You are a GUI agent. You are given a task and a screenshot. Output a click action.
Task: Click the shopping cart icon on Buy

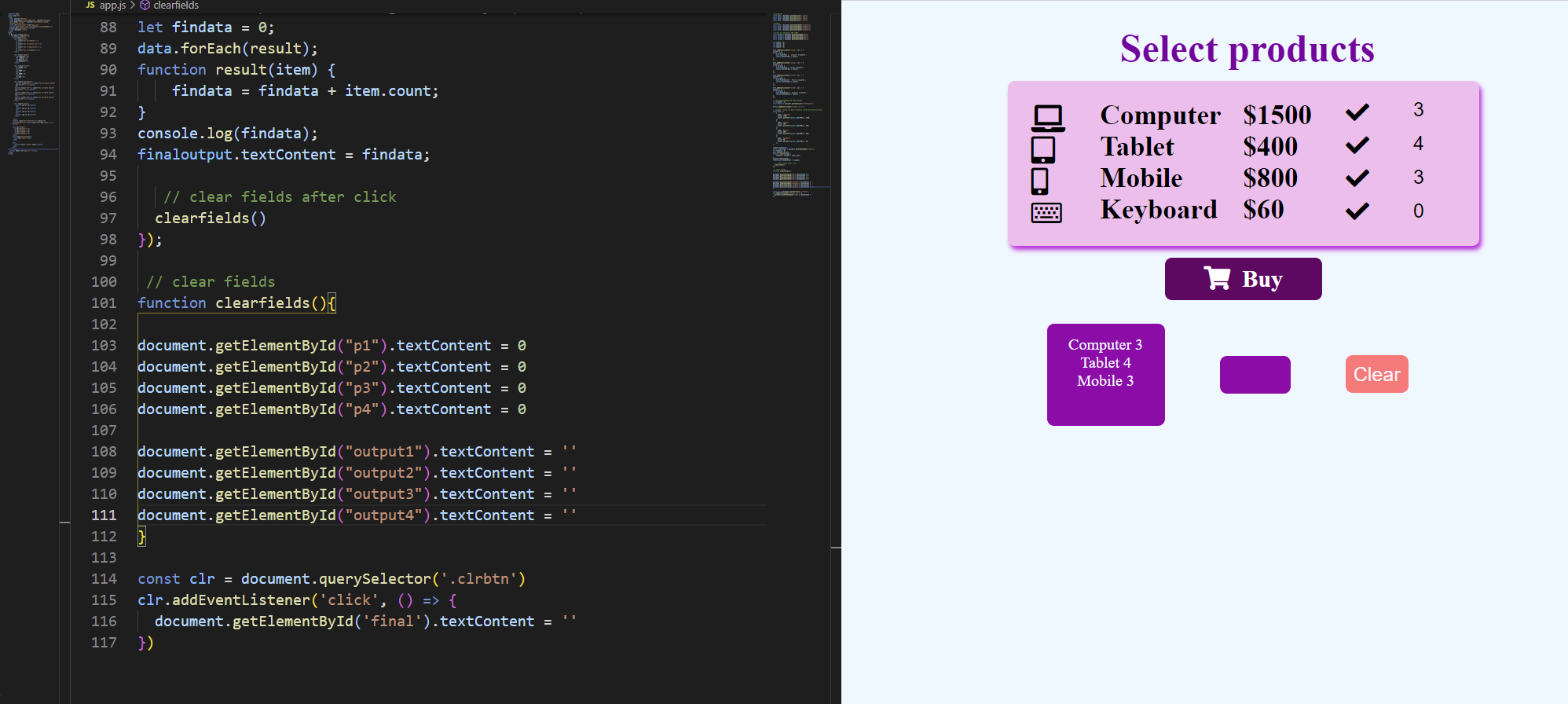1218,278
